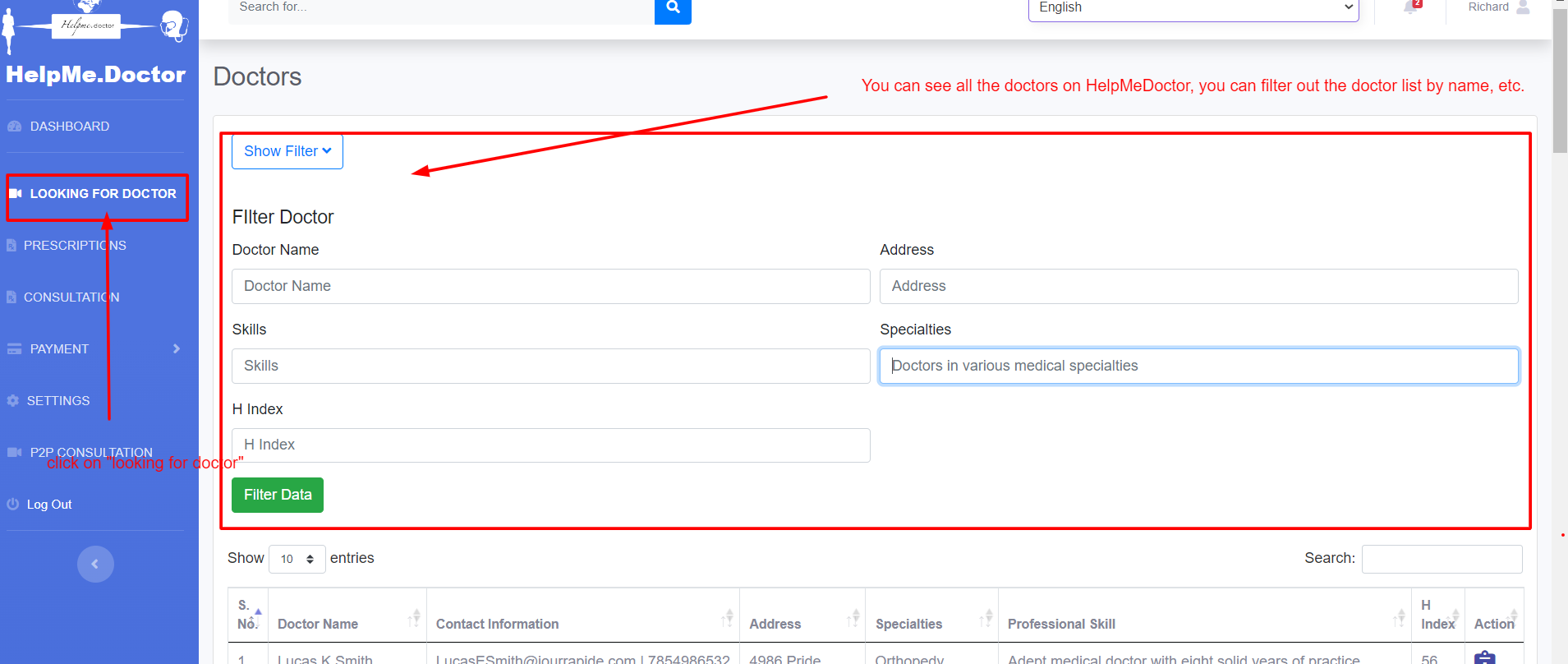The width and height of the screenshot is (1568, 664).
Task: Open Looking For Doctor menu item
Action: point(103,194)
